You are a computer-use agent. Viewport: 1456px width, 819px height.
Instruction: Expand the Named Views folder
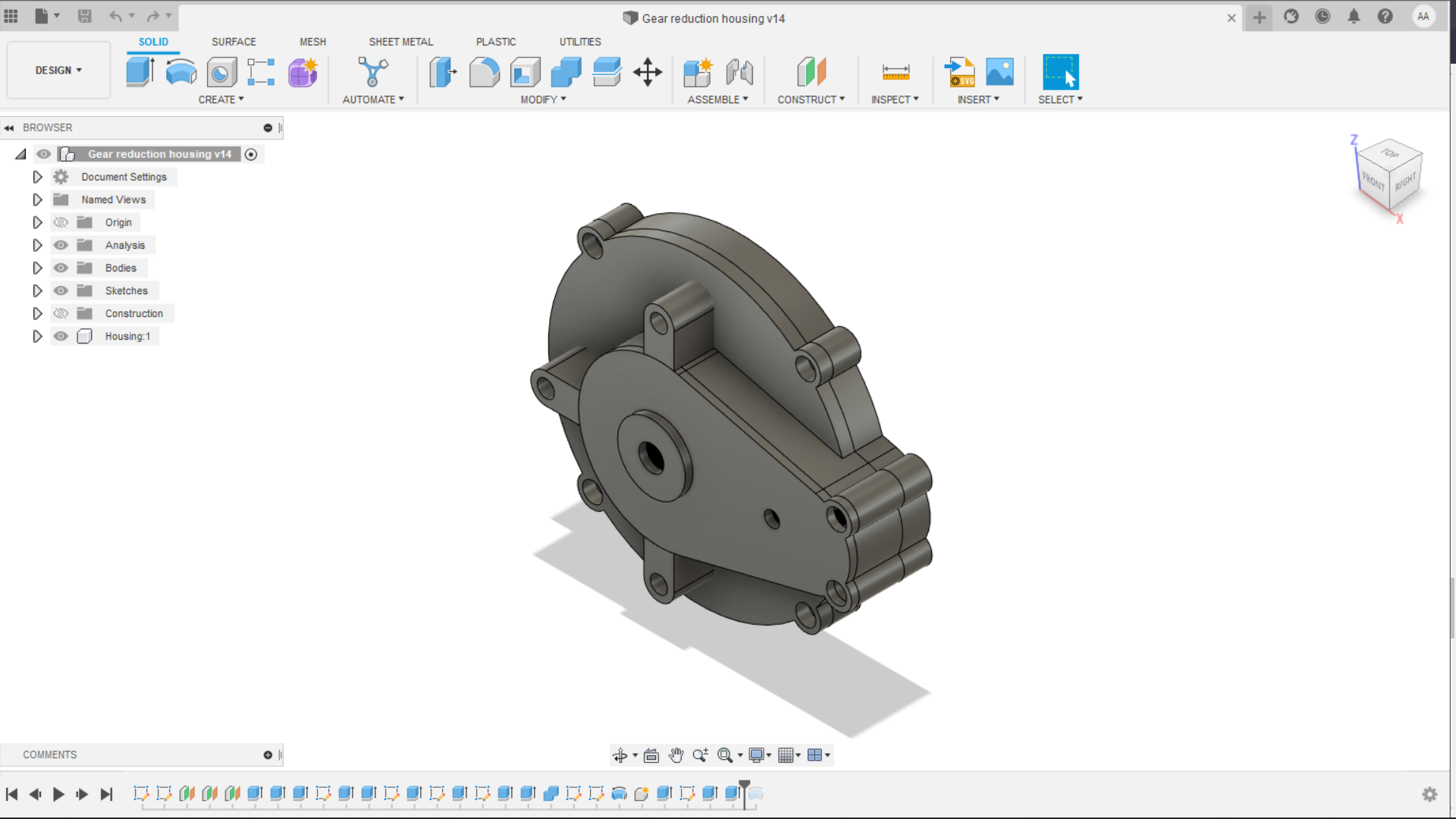(x=37, y=199)
